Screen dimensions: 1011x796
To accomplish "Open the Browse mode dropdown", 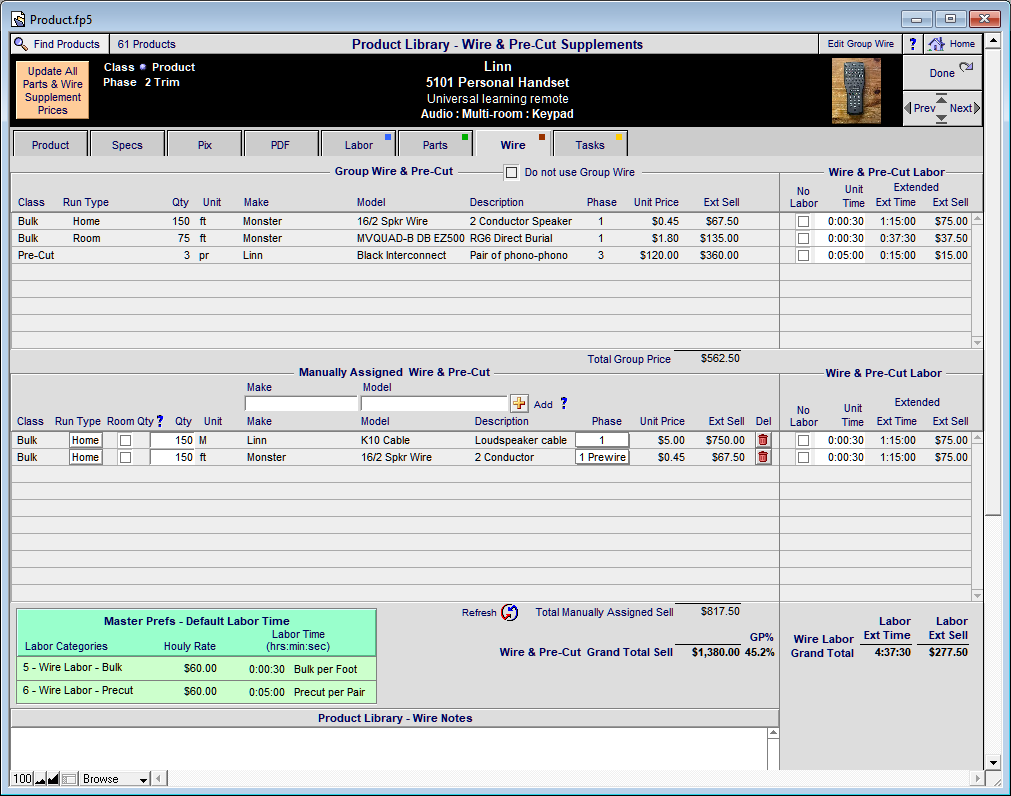I will (114, 779).
